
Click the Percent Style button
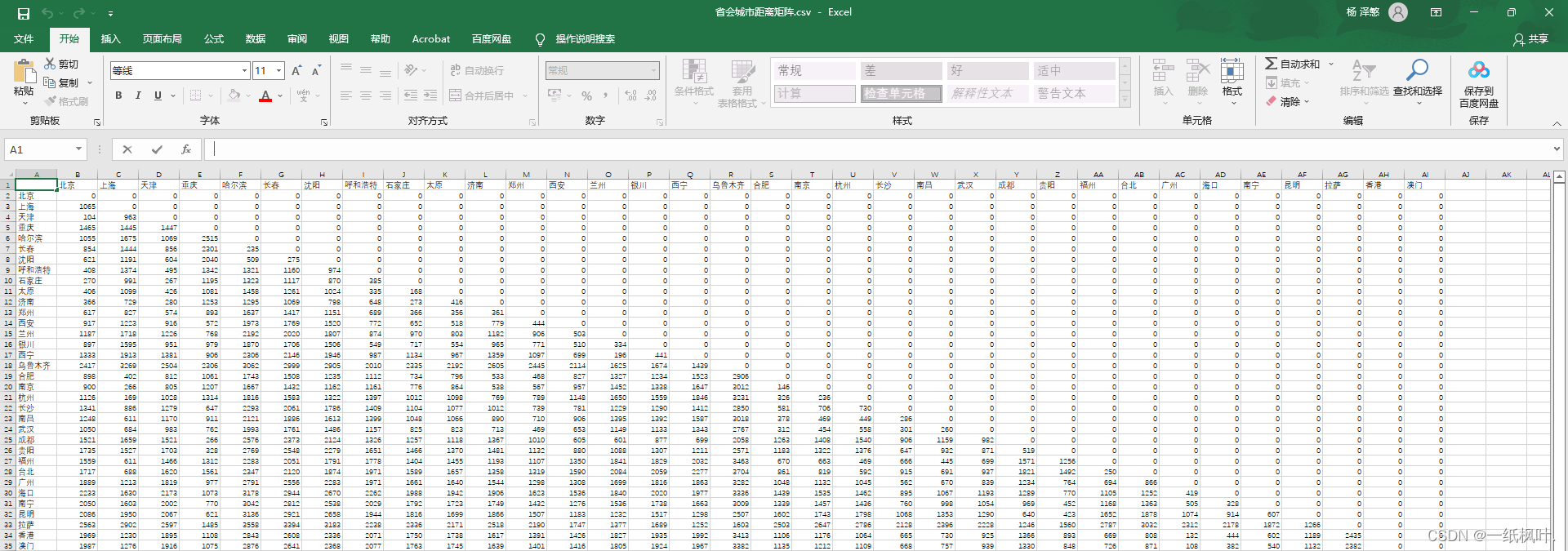point(586,96)
